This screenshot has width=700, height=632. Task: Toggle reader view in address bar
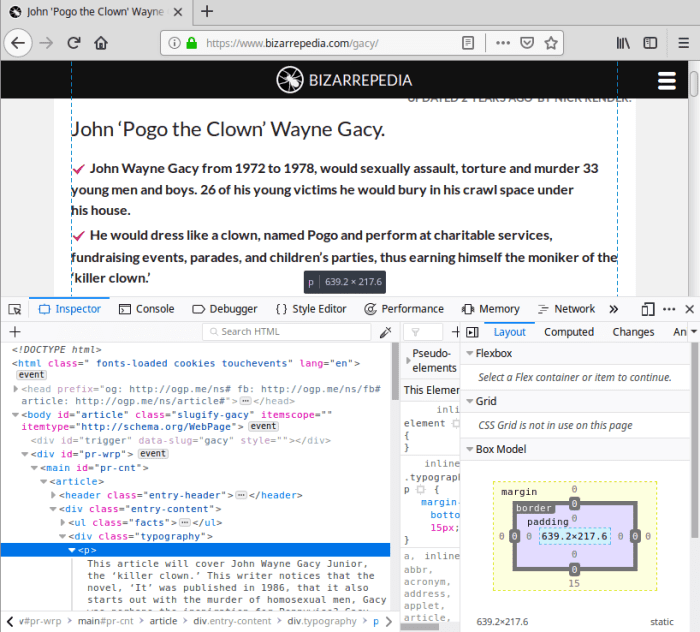coord(467,43)
